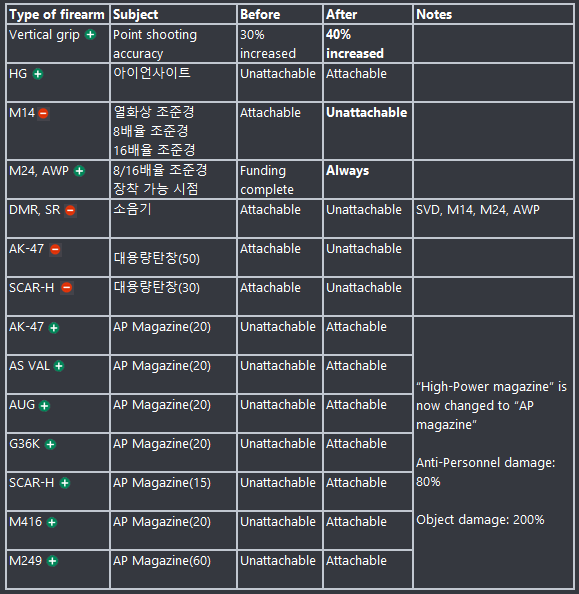This screenshot has width=579, height=594.
Task: Click the green plus icon next to G36K
Action: coord(50,444)
